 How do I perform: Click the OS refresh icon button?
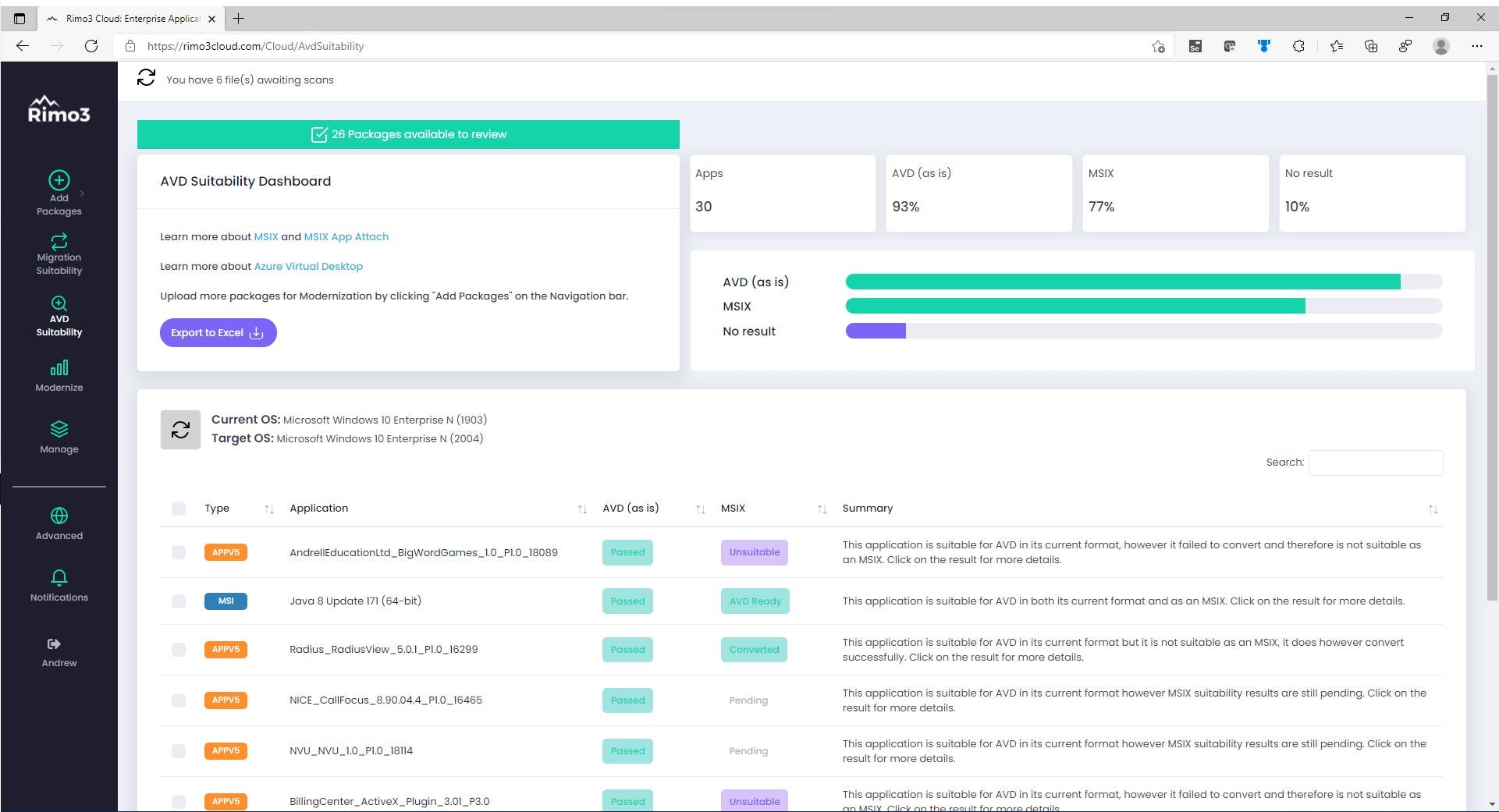pos(180,430)
